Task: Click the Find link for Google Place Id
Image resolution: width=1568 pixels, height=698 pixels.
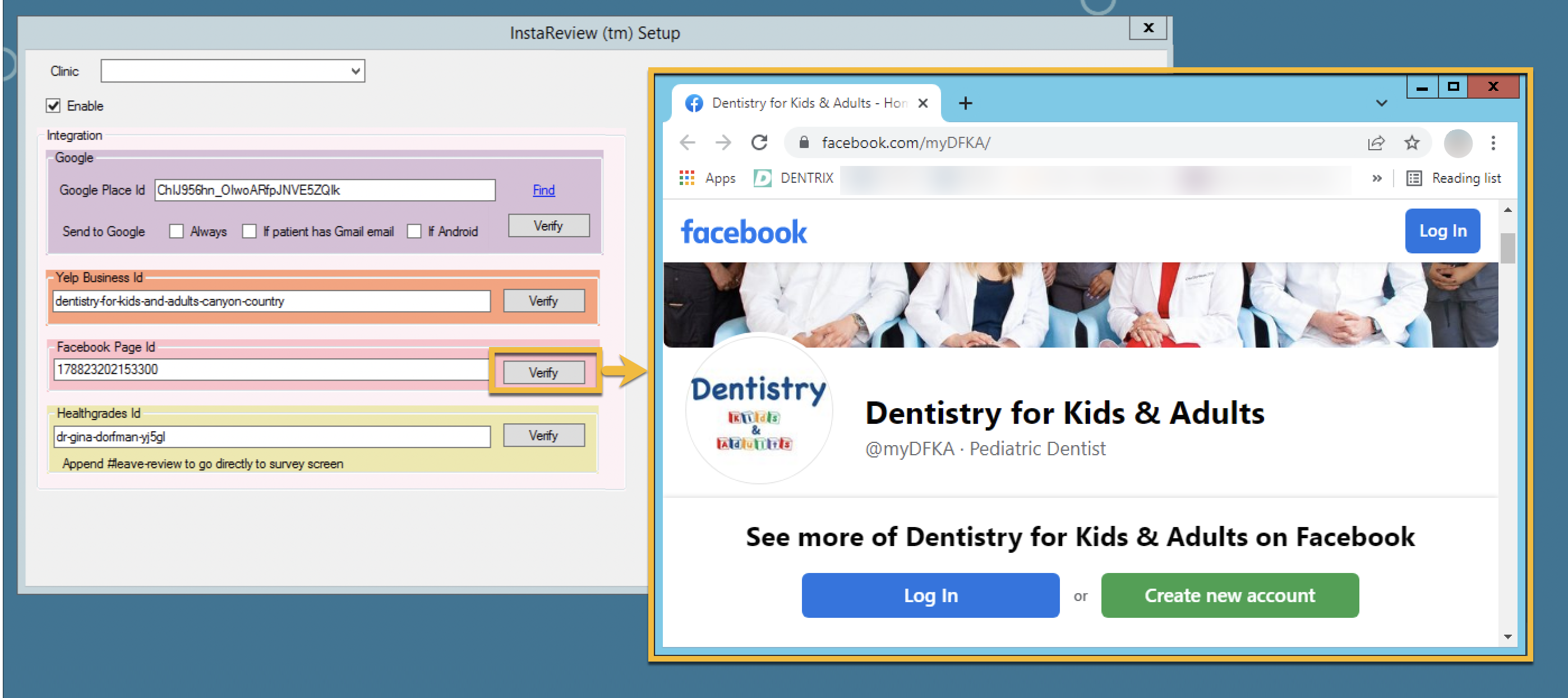Action: (x=543, y=190)
